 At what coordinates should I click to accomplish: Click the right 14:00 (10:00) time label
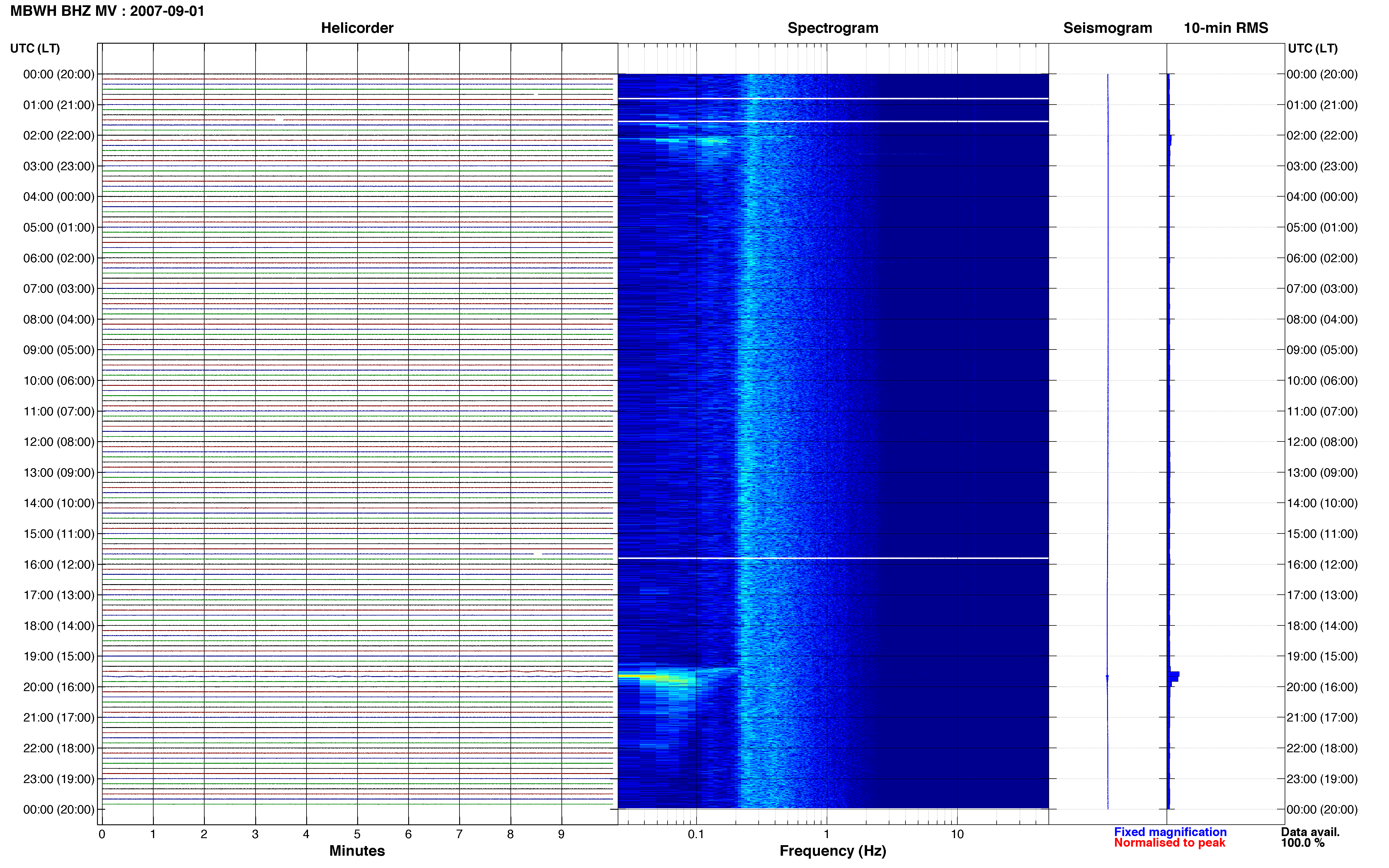1322,504
